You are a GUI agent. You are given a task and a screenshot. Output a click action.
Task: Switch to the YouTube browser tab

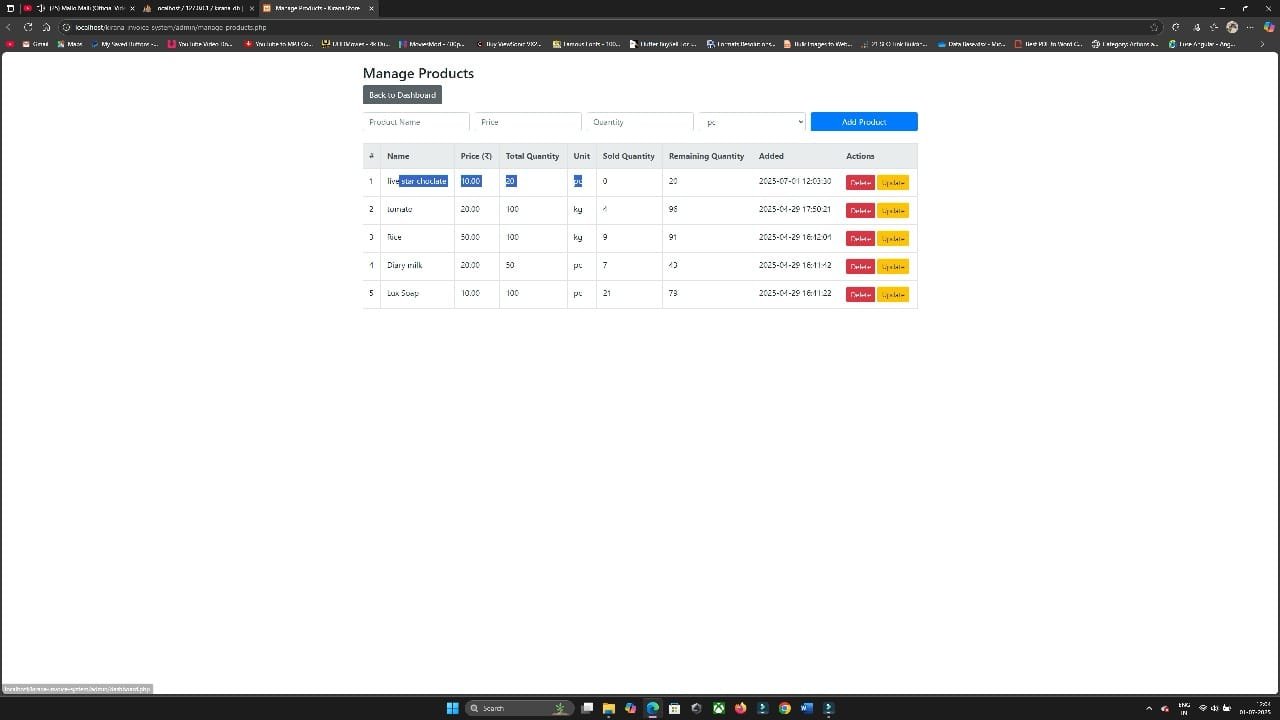(80, 8)
